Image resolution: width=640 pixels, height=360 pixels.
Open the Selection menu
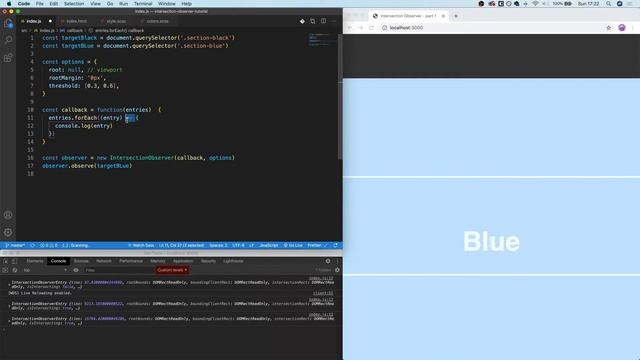tap(74, 4)
